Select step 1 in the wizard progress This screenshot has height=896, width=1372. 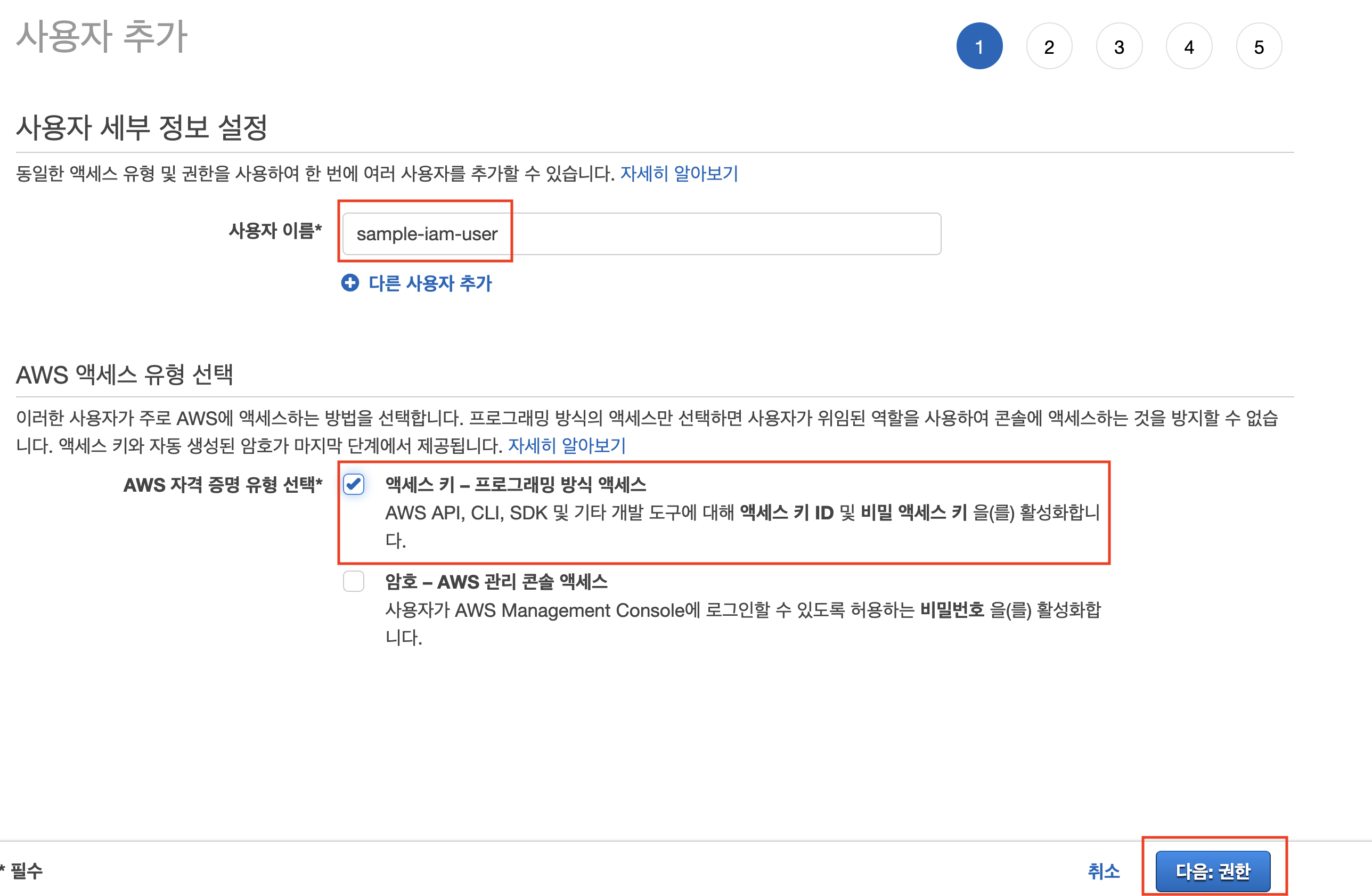pos(979,46)
